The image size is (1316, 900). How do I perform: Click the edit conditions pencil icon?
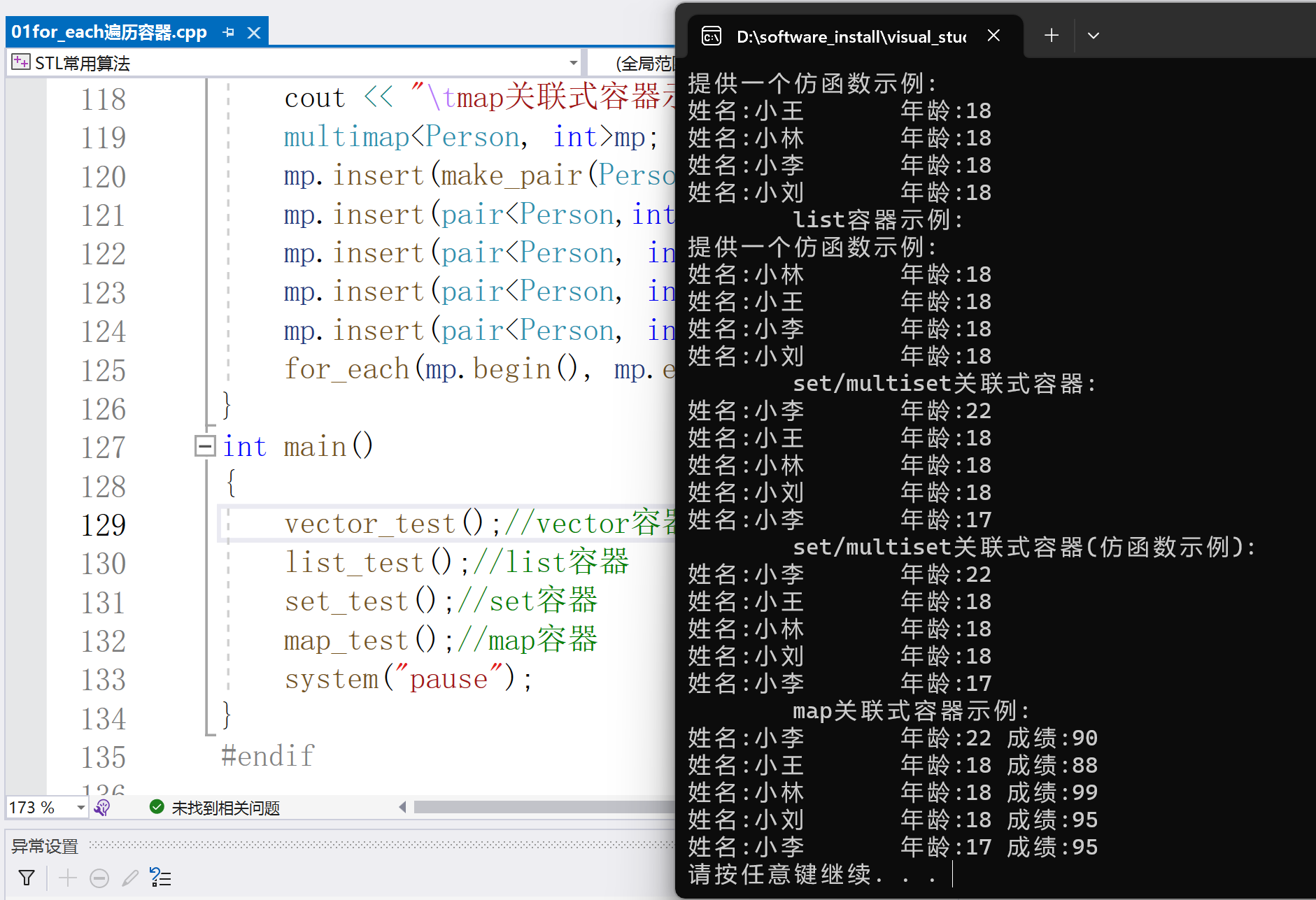(x=130, y=878)
